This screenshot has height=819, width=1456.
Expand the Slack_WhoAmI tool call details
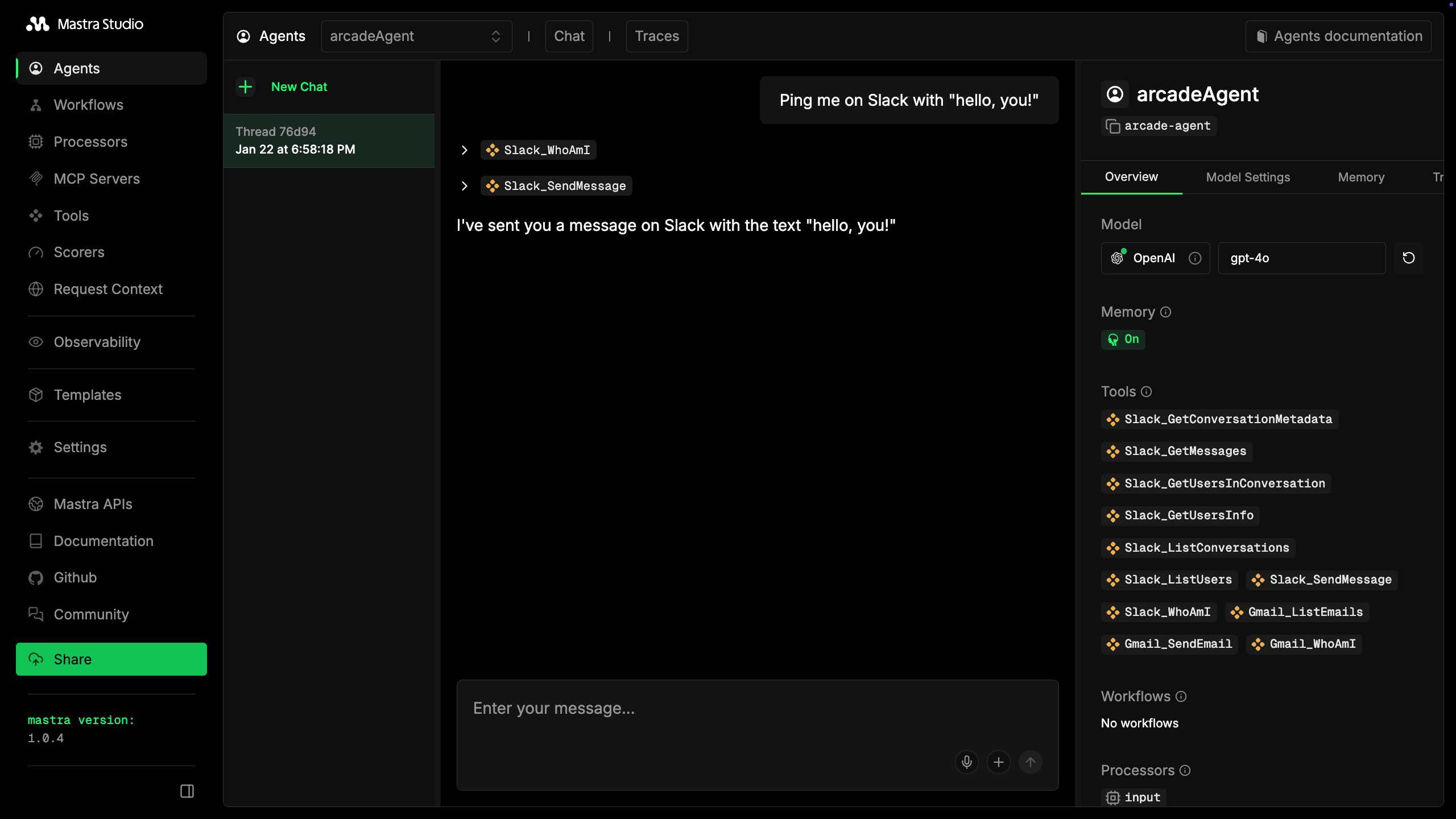pyautogui.click(x=464, y=150)
